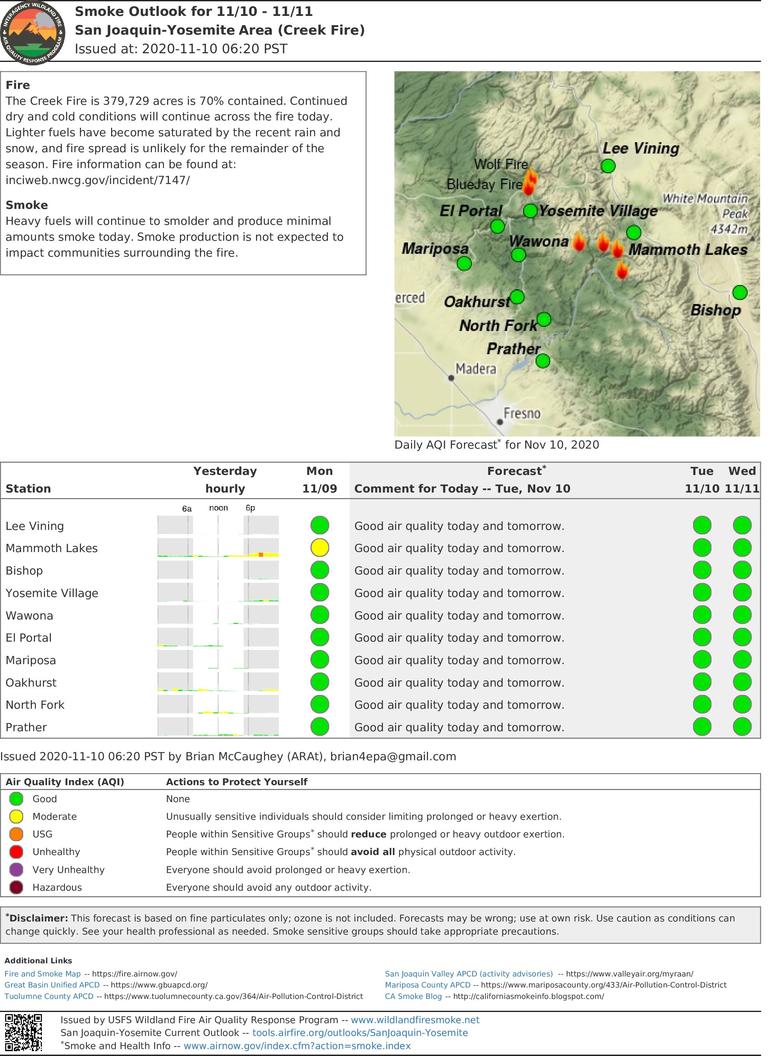775x1056 pixels.
Task: Click Bishop Tue 11/10 forecast circle
Action: (x=702, y=570)
